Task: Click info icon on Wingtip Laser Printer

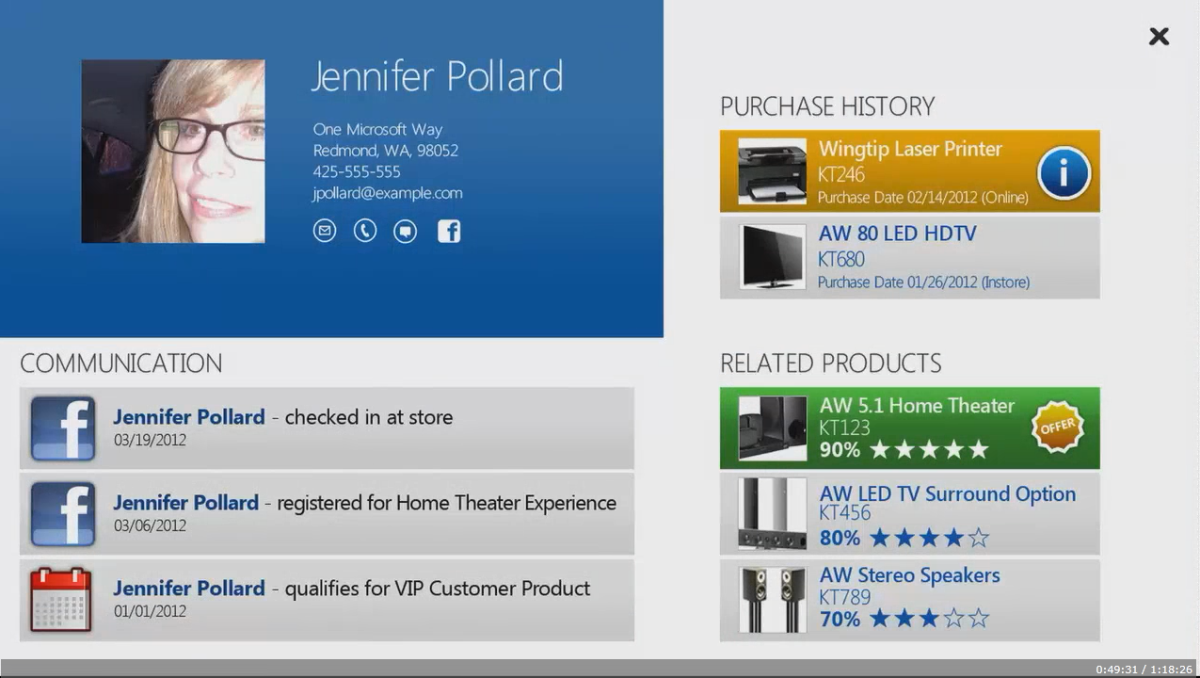Action: tap(1063, 173)
